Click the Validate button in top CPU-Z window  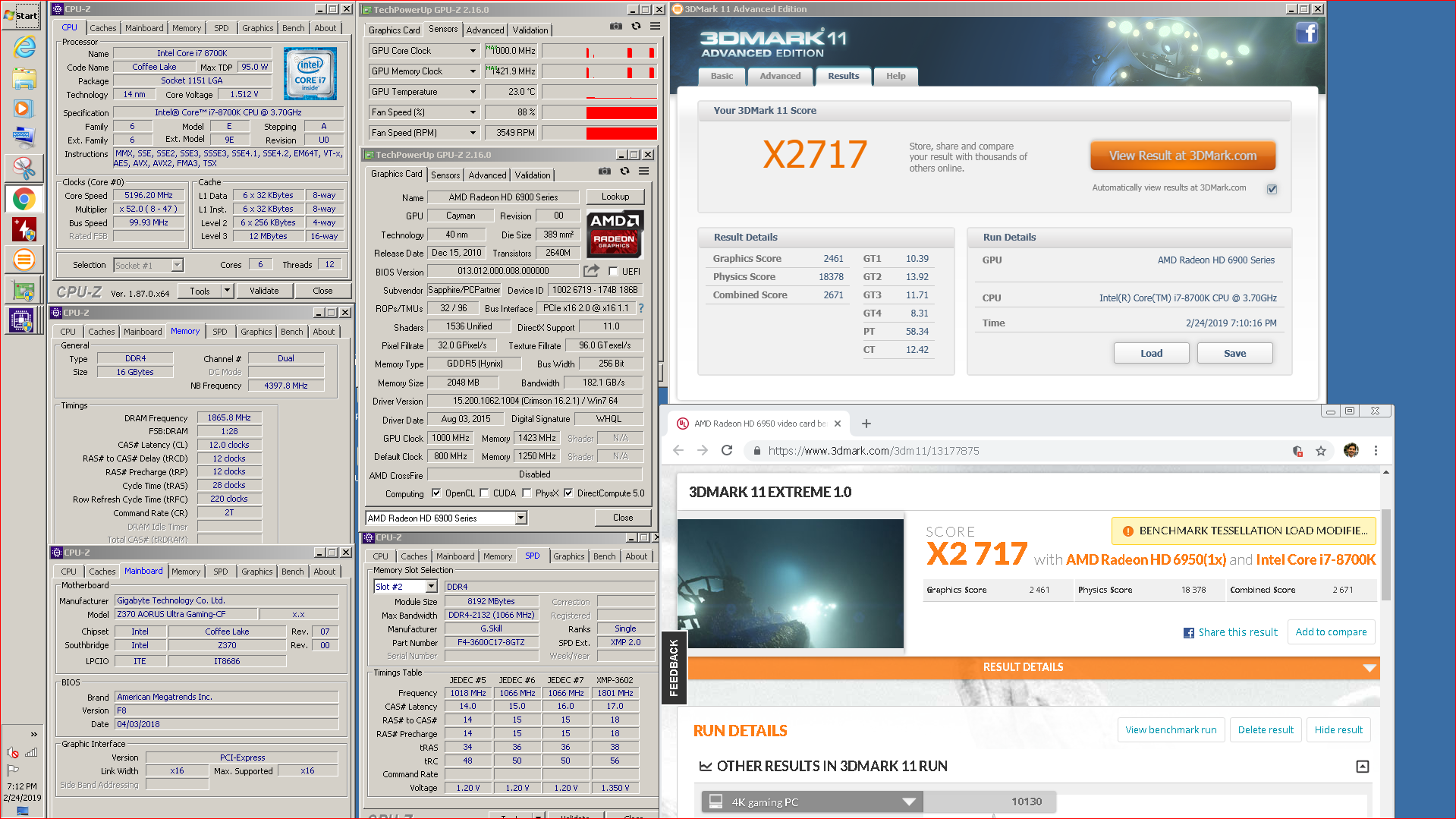coord(264,291)
